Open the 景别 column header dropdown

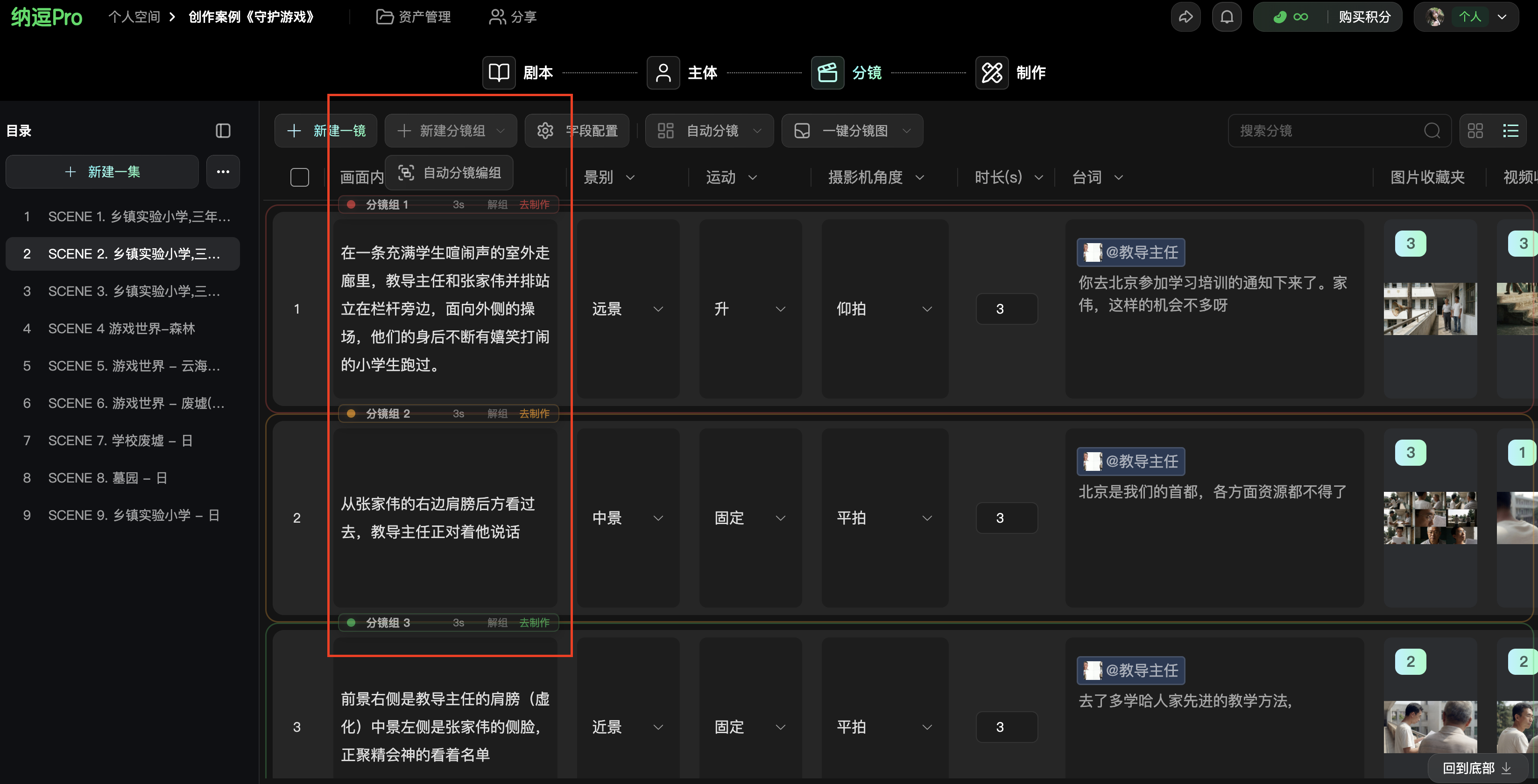(630, 177)
